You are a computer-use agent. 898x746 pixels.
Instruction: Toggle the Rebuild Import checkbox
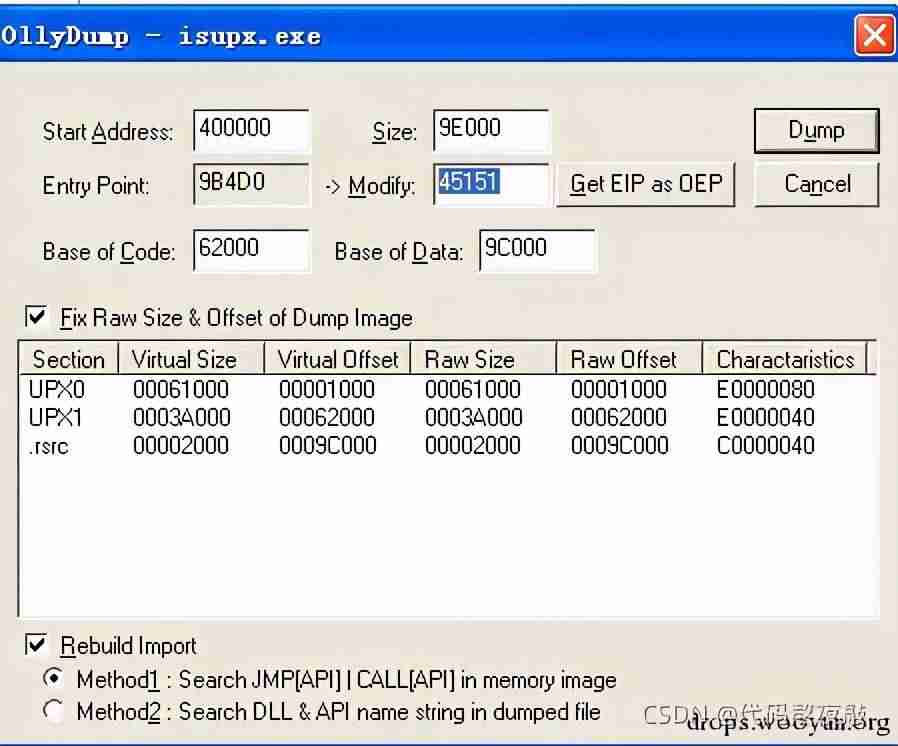click(x=37, y=645)
